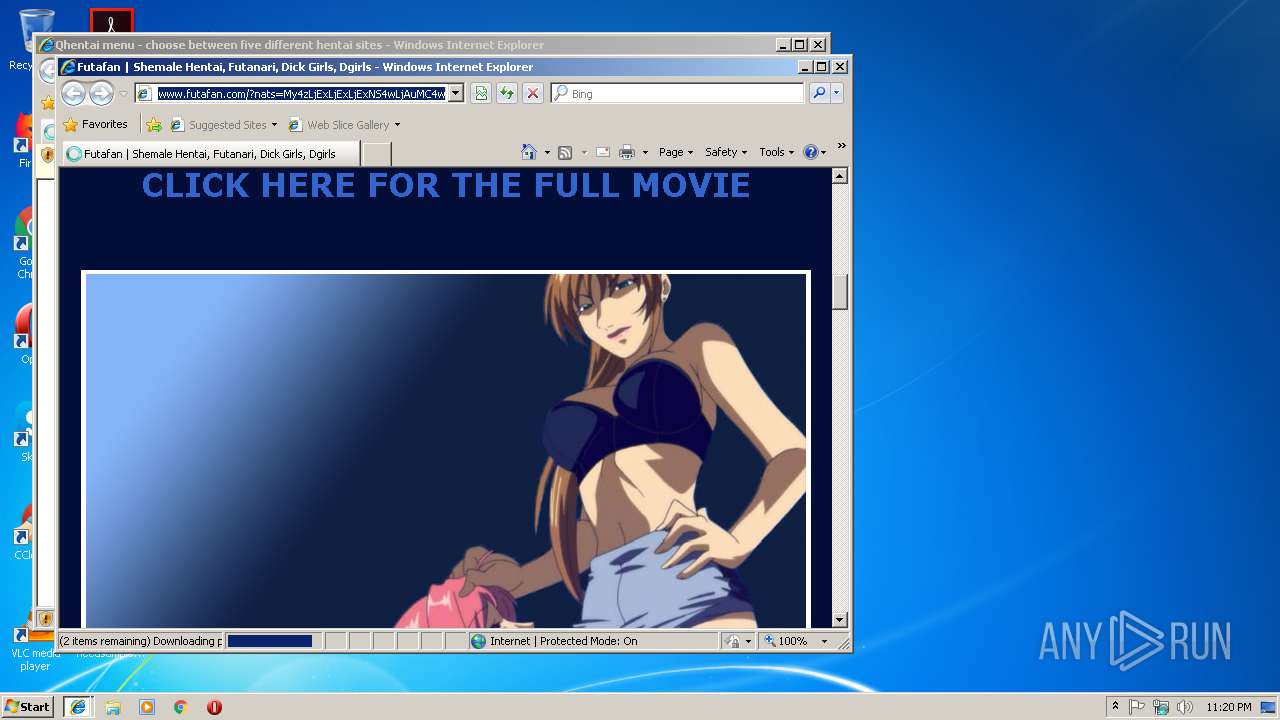Open the Windows Start menu
1280x720 pixels.
point(27,707)
